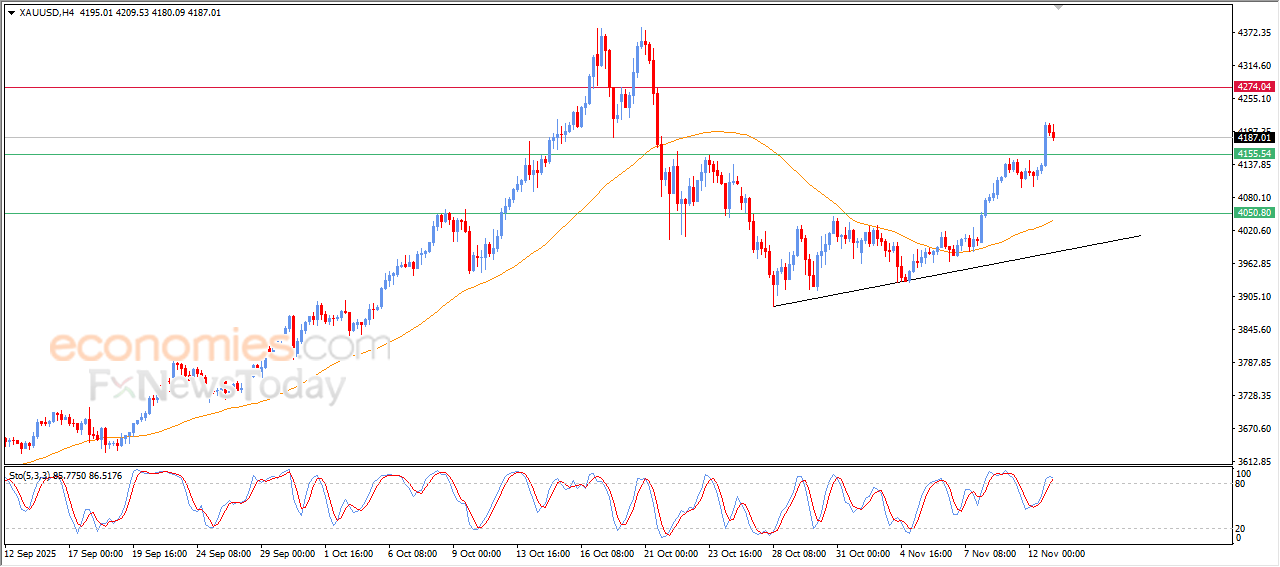The height and width of the screenshot is (567, 1280).
Task: Click the 80 level on stochastic scale
Action: pyautogui.click(x=1241, y=484)
